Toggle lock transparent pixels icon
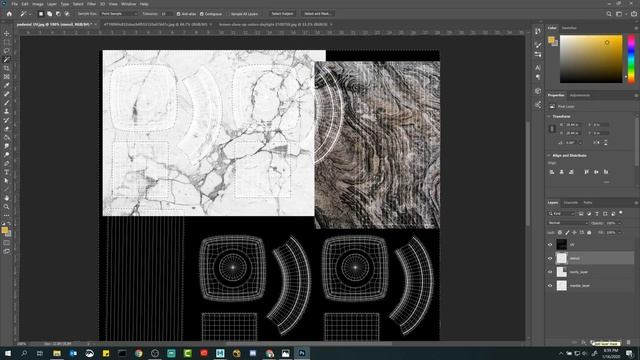 [x=560, y=233]
